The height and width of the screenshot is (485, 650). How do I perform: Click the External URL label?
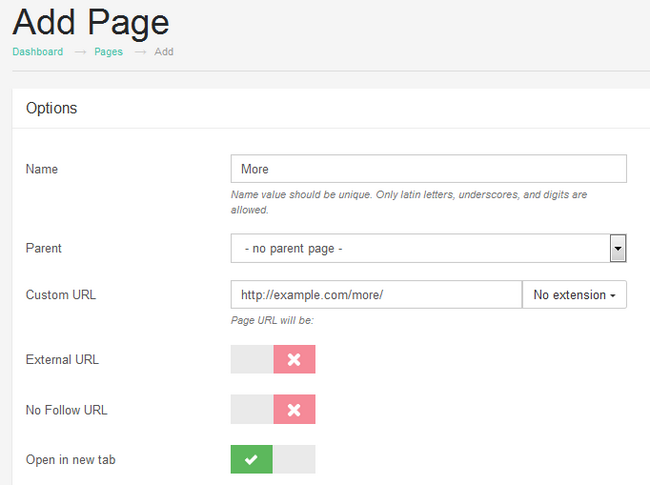coord(62,359)
